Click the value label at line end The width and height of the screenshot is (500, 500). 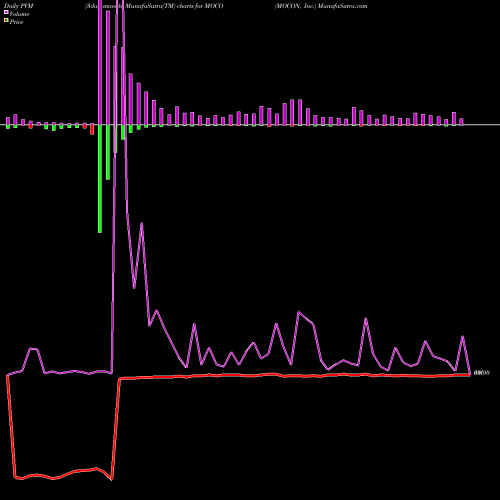(x=482, y=373)
